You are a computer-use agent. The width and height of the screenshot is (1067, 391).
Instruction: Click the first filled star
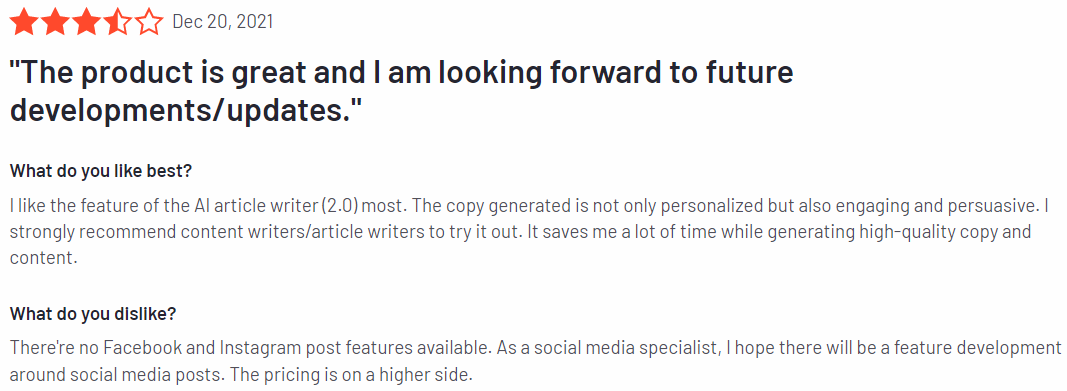pos(24,22)
